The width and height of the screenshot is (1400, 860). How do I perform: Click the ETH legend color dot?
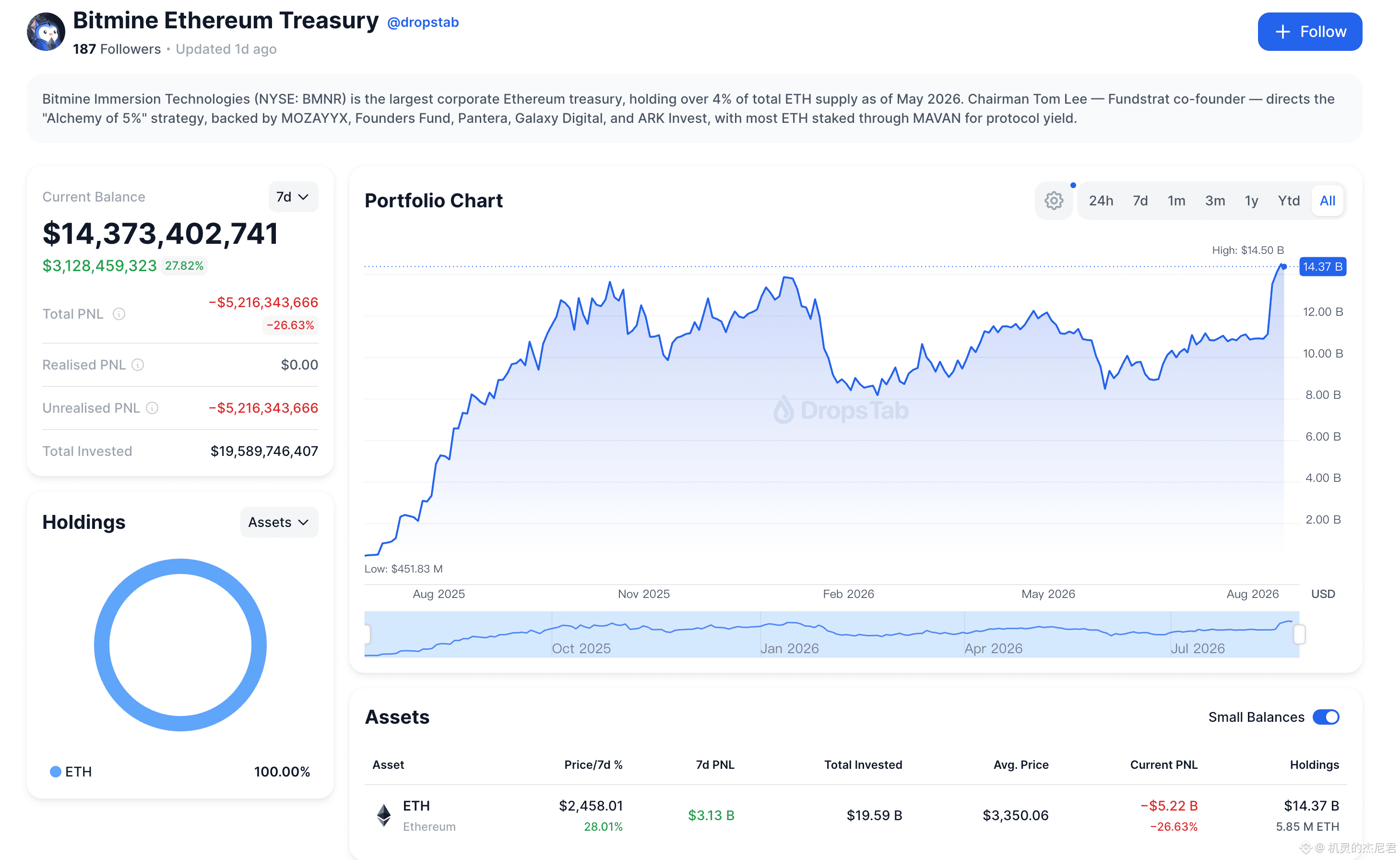pyautogui.click(x=55, y=772)
